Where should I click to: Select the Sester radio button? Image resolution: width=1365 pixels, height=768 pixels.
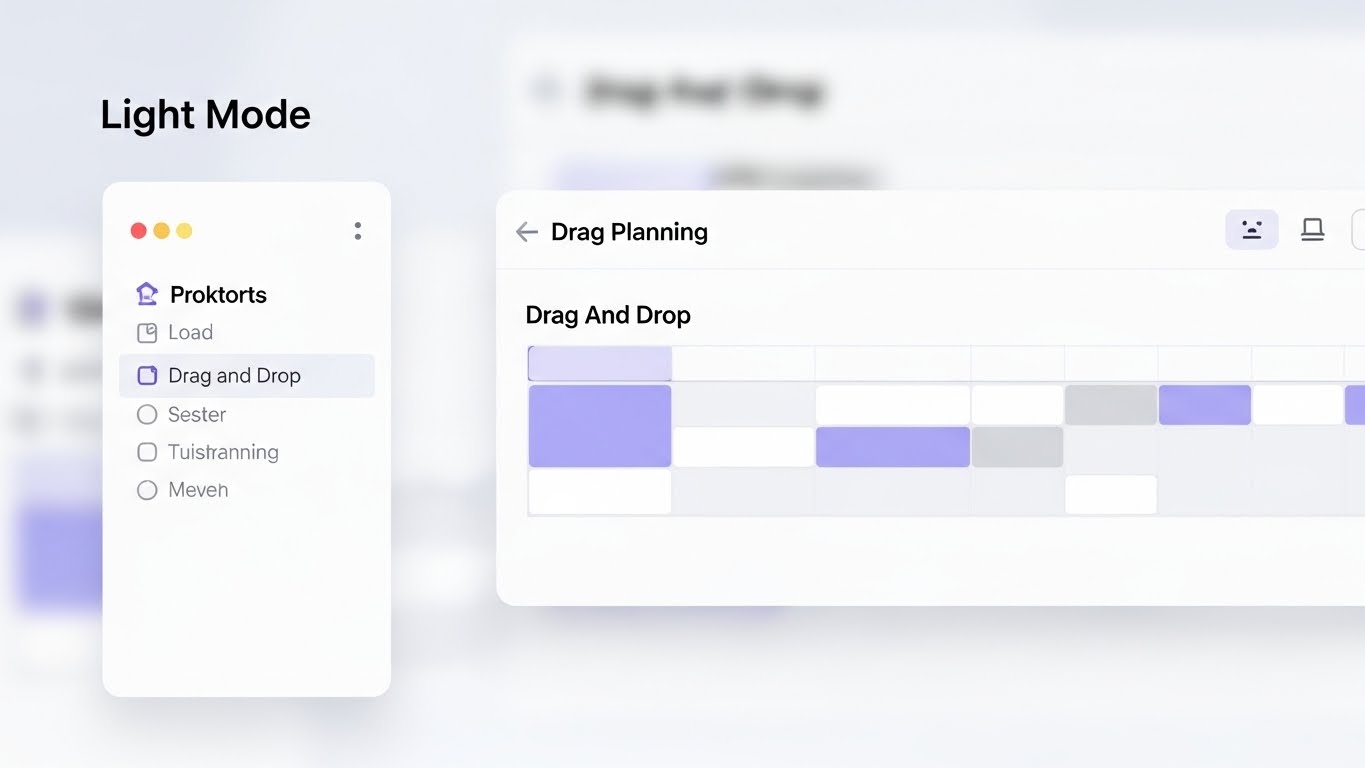(147, 414)
